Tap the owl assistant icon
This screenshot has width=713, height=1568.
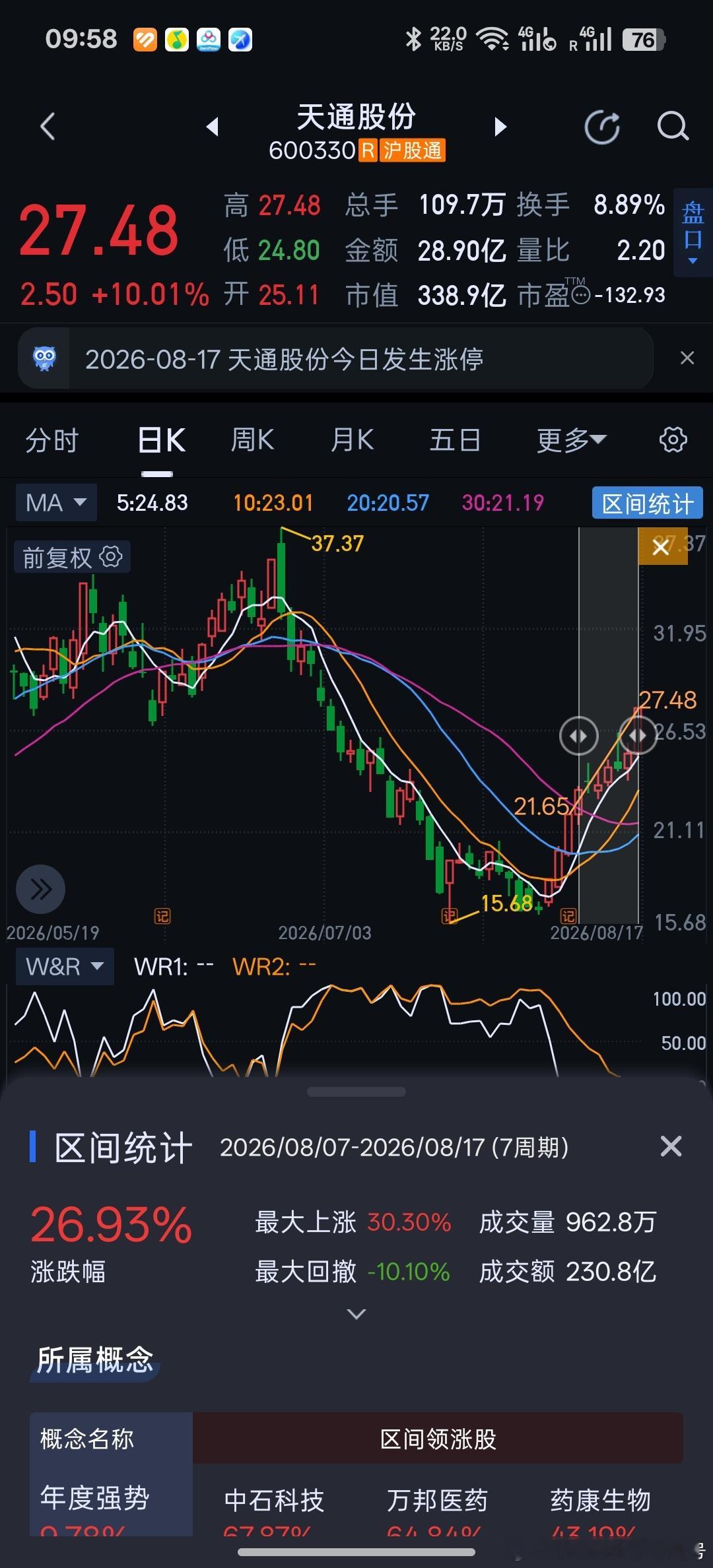[x=44, y=359]
